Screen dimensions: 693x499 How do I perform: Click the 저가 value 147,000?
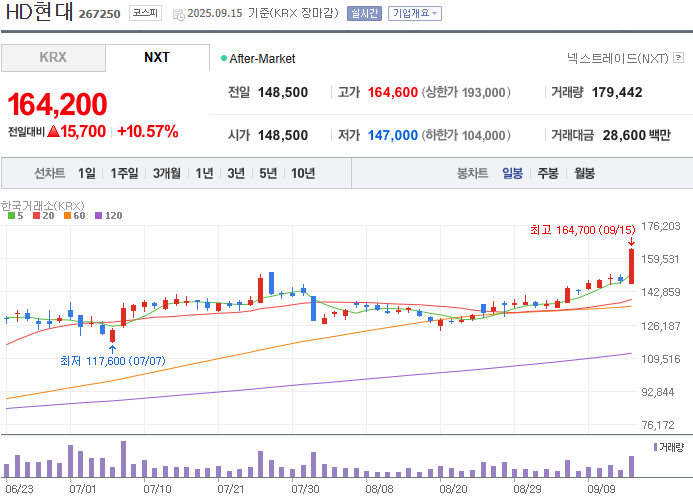click(393, 135)
